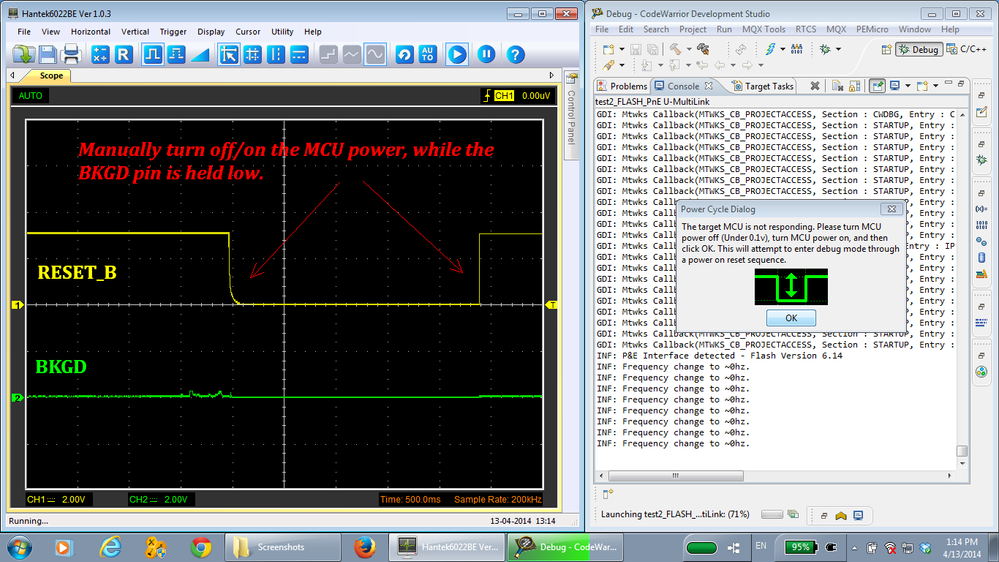The width and height of the screenshot is (999, 562).
Task: Expand the brush icon dropdown in CodeWarrior
Action: click(622, 65)
